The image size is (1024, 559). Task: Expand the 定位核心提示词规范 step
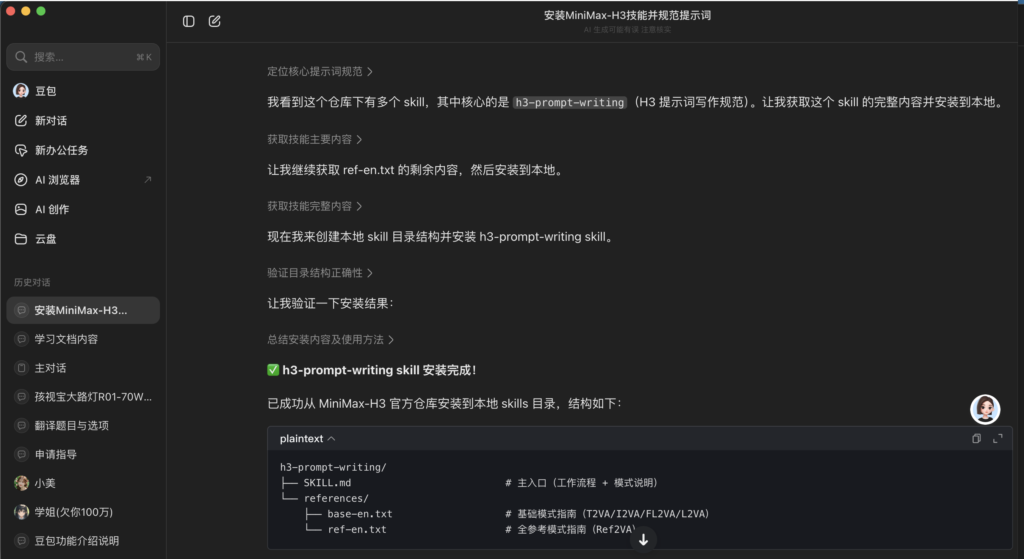pos(320,71)
